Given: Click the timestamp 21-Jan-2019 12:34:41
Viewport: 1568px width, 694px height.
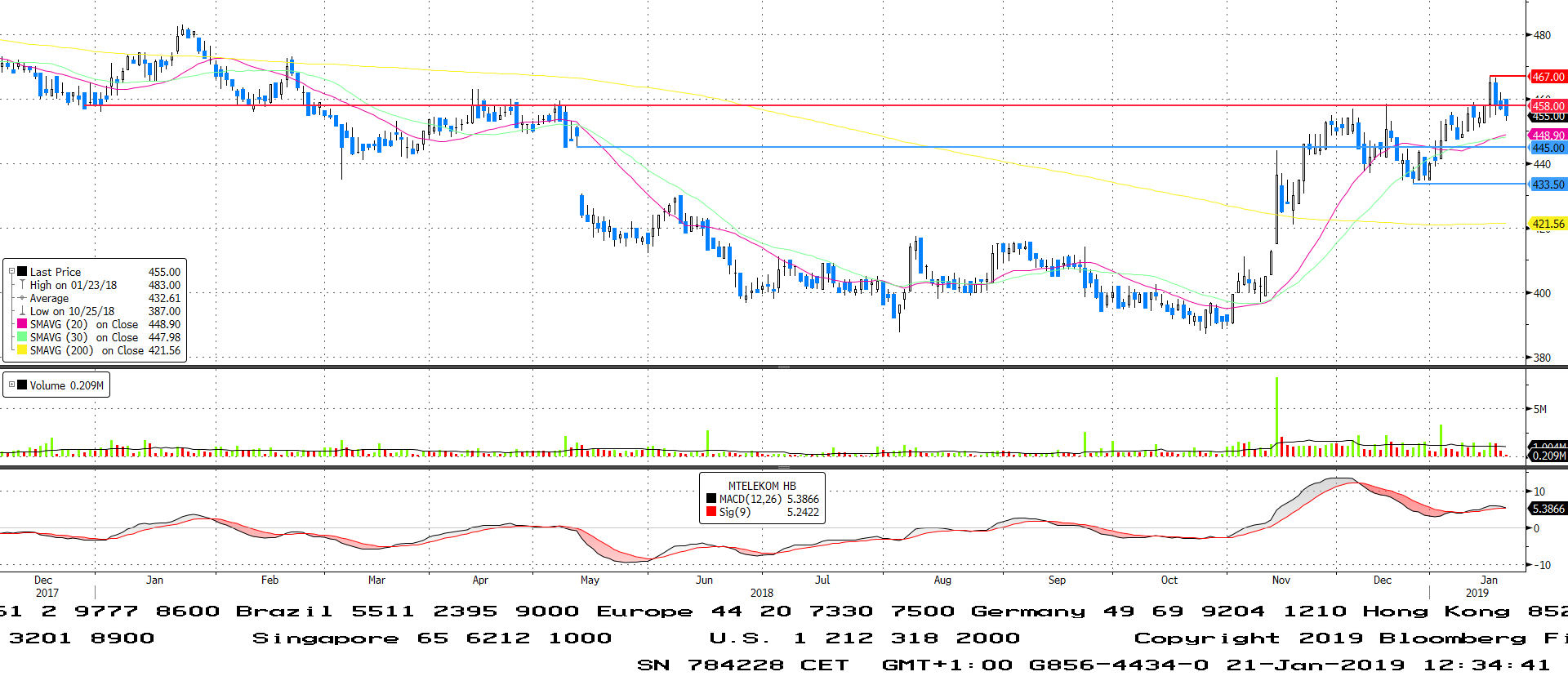Looking at the screenshot, I should pyautogui.click(x=1388, y=665).
